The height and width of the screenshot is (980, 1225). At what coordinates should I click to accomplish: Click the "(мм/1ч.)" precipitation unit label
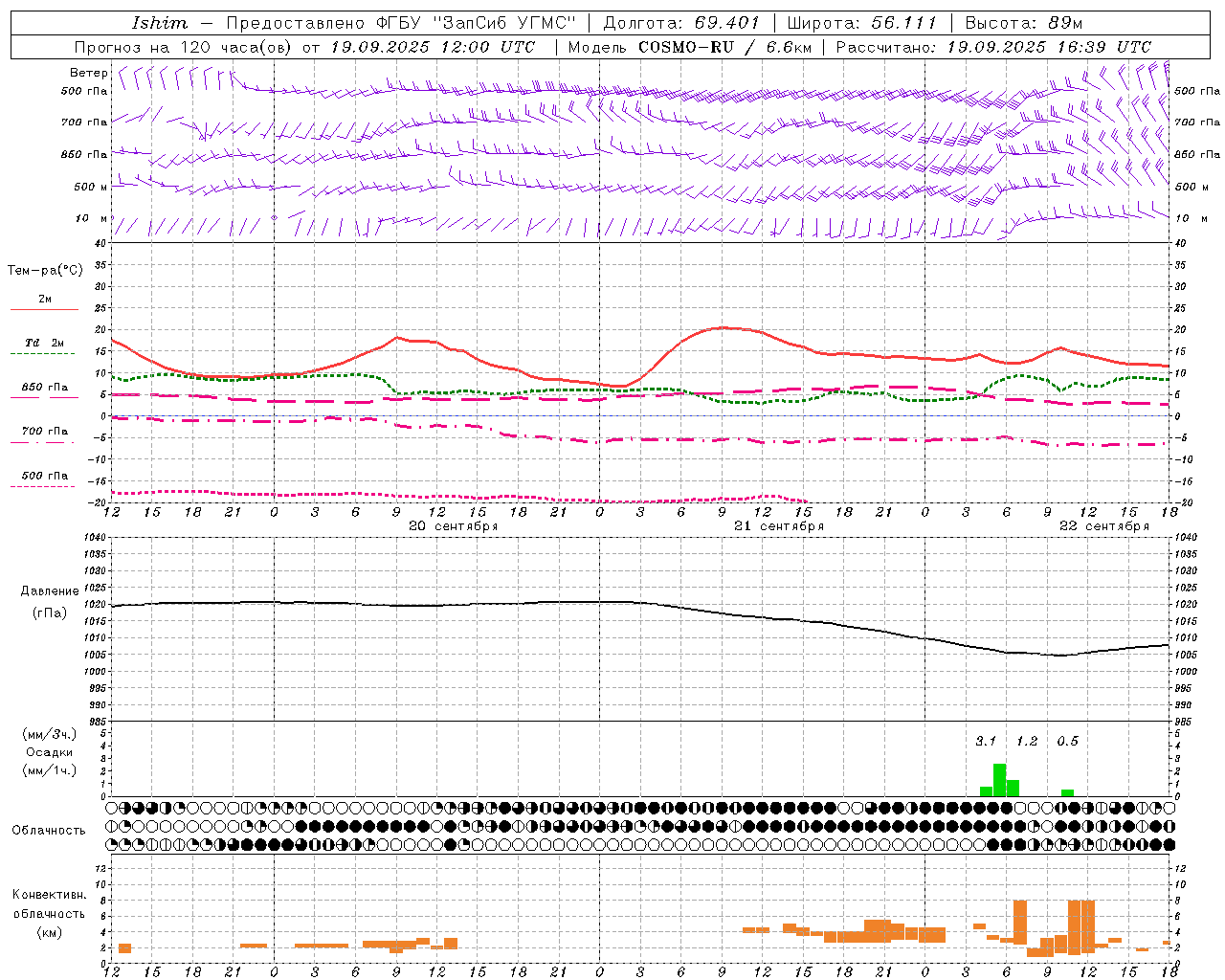(x=49, y=770)
